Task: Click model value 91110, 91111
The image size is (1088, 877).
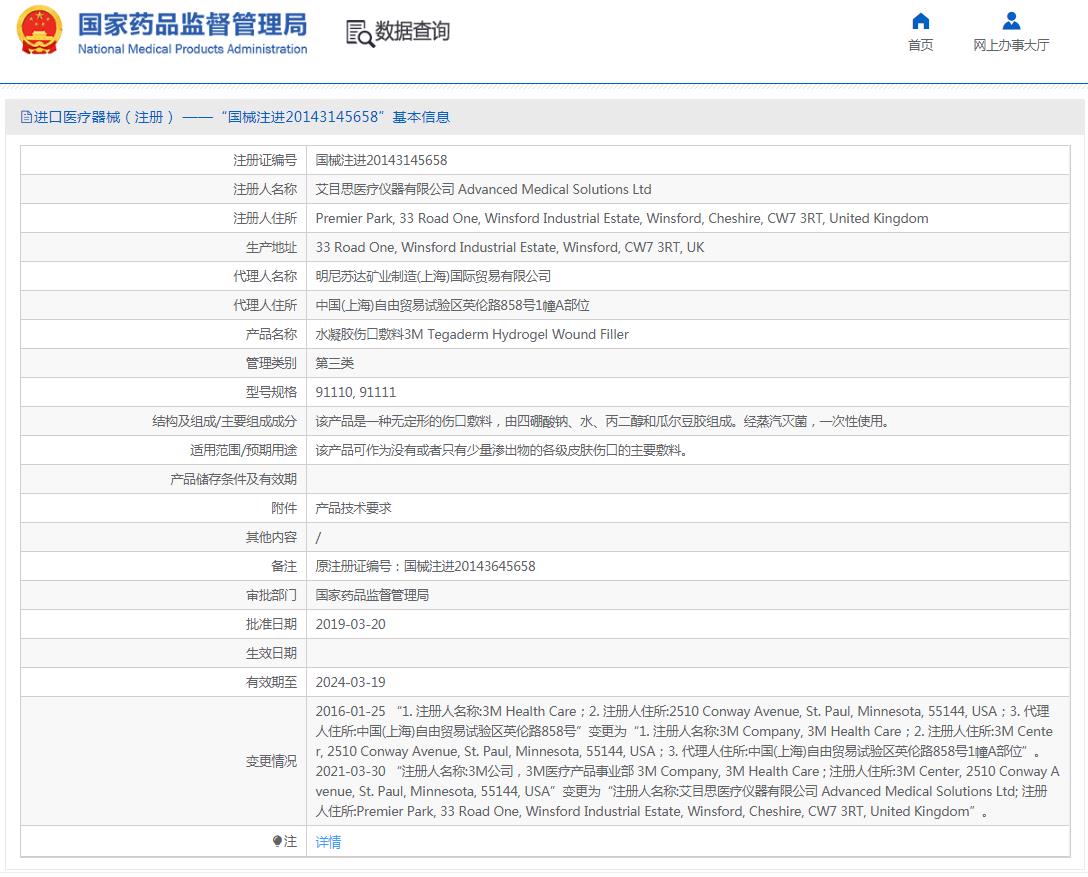Action: [355, 393]
